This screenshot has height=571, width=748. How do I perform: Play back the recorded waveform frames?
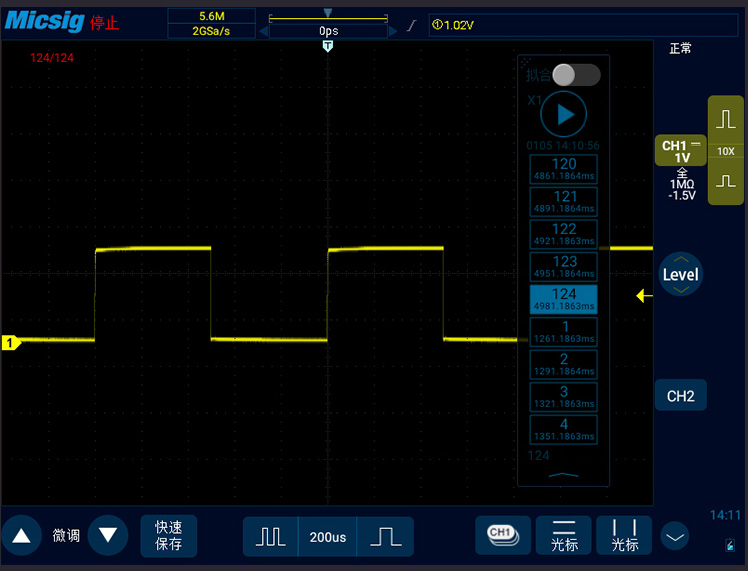click(563, 114)
